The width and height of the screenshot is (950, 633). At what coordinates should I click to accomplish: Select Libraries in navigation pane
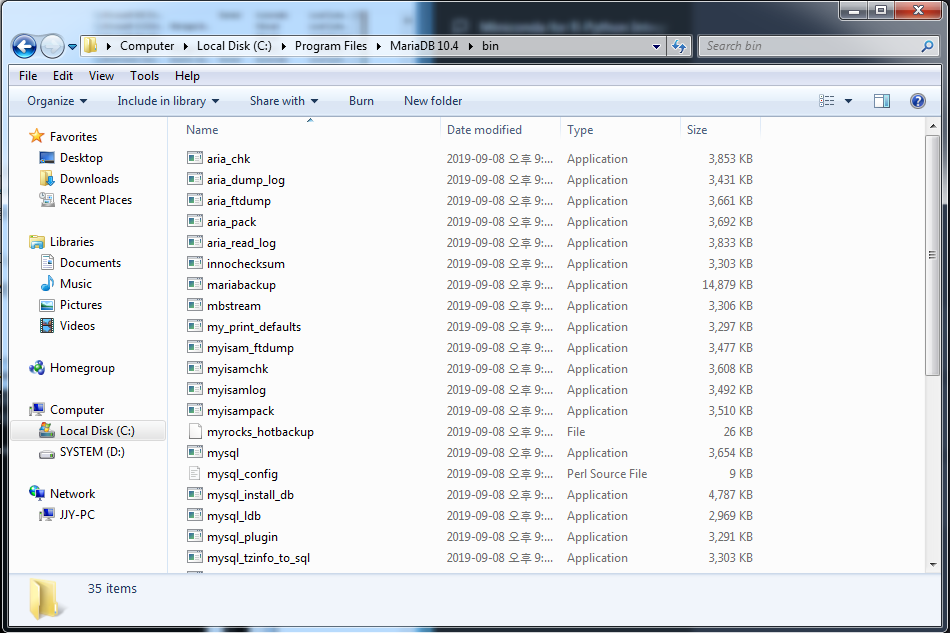[x=71, y=242]
